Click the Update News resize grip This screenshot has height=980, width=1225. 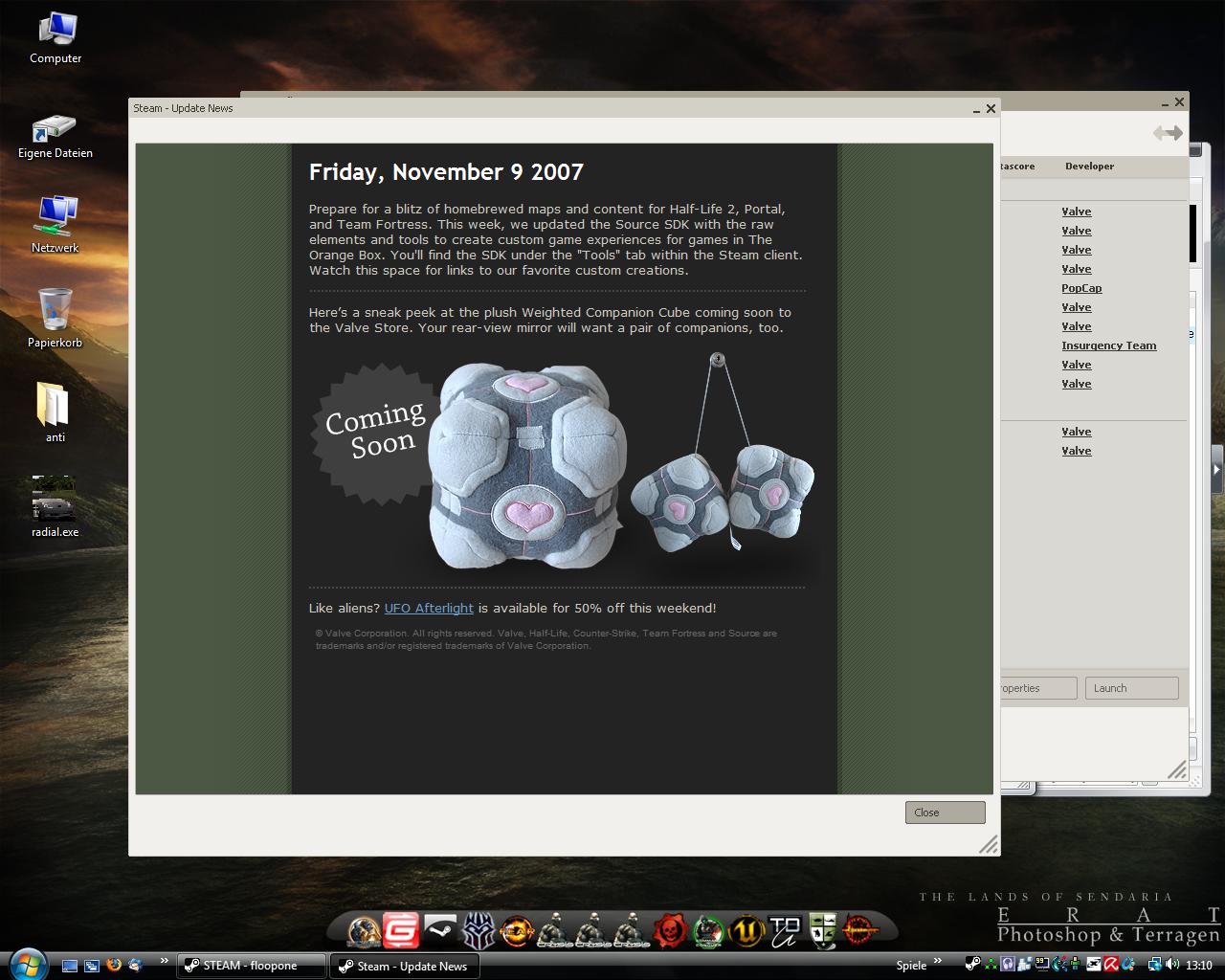[989, 844]
